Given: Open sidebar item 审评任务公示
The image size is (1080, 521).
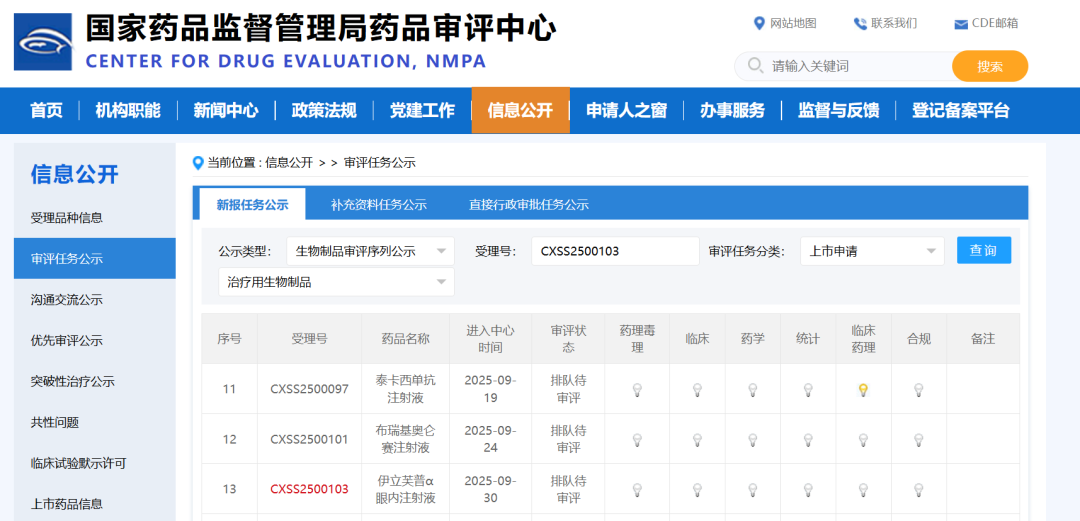Looking at the screenshot, I should [x=94, y=258].
